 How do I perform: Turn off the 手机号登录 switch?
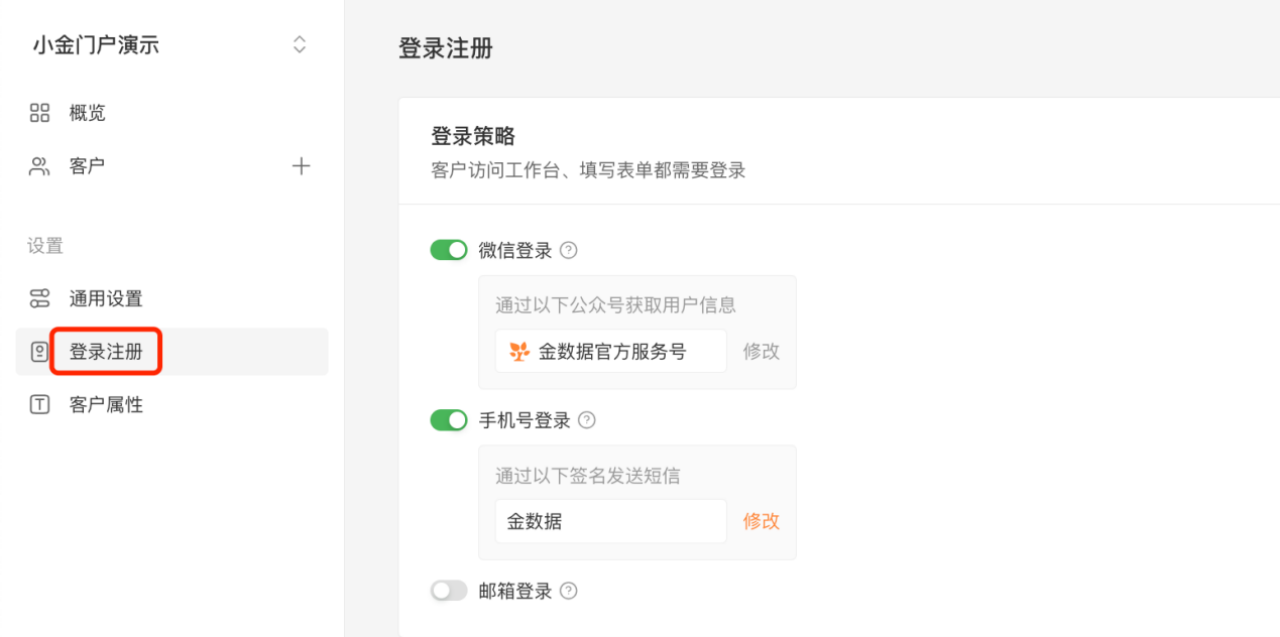point(449,420)
